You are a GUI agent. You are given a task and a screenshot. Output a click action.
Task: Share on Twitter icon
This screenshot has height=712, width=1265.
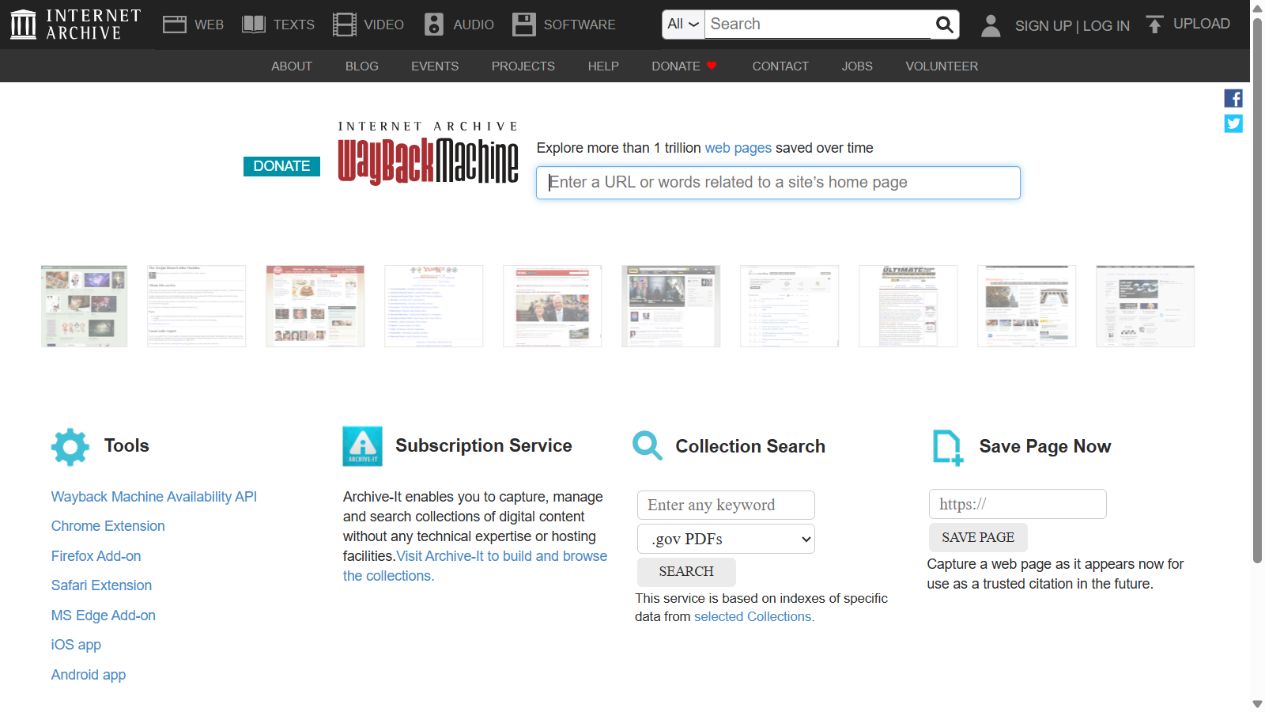[x=1234, y=123]
